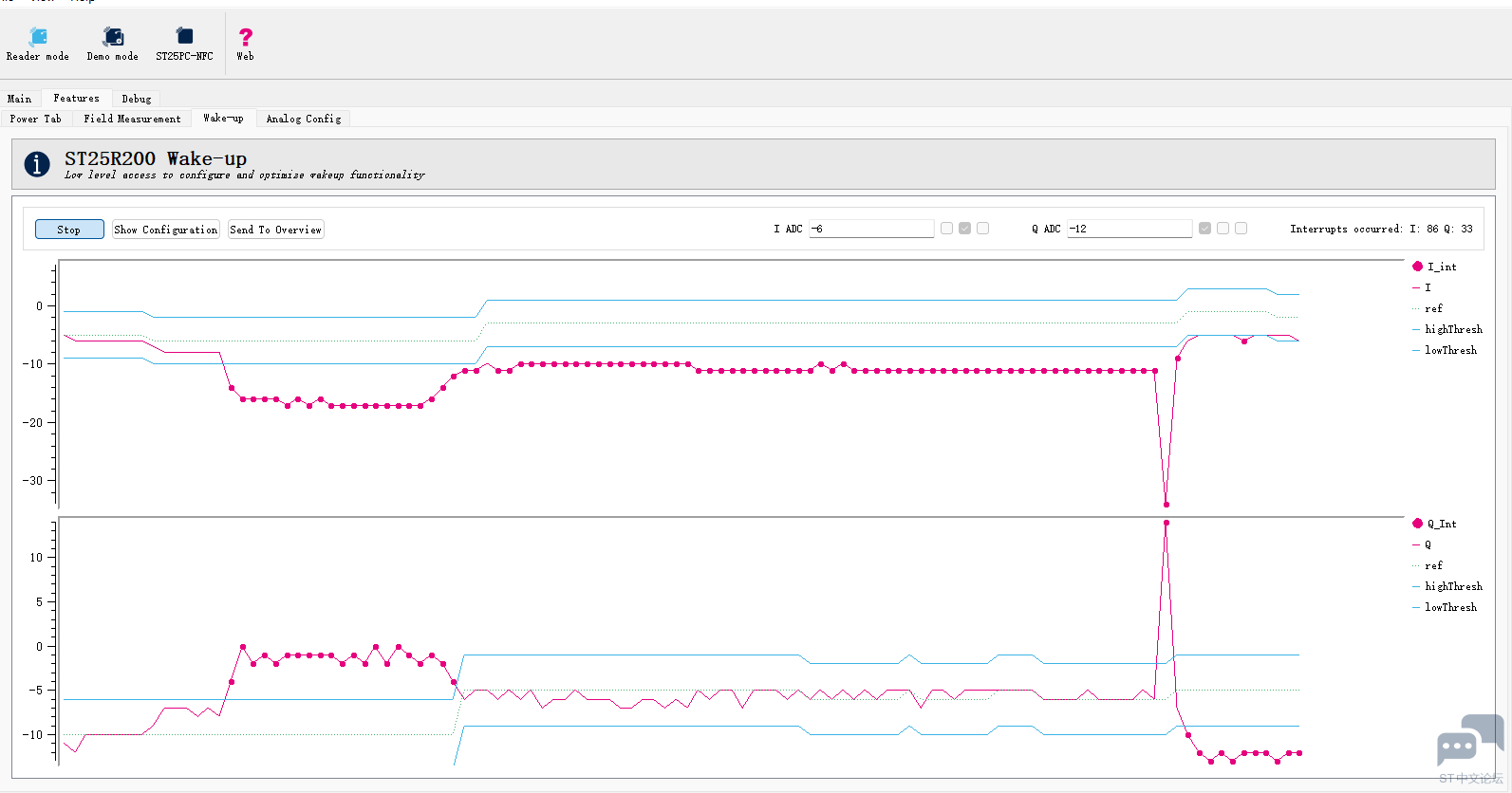1512x793 pixels.
Task: Activate Demo mode from the toolbar
Action: [x=113, y=44]
